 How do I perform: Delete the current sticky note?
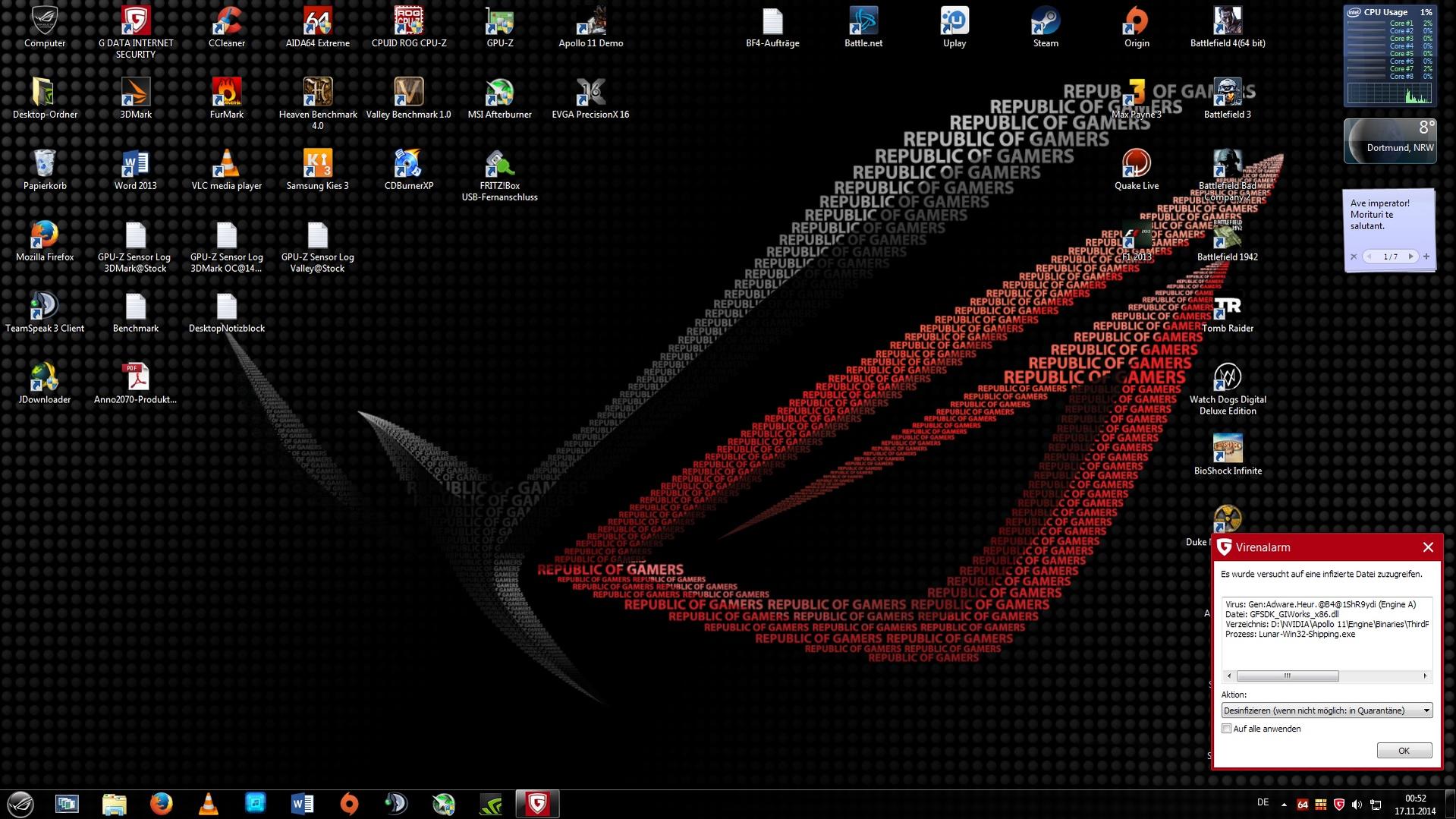pyautogui.click(x=1354, y=257)
